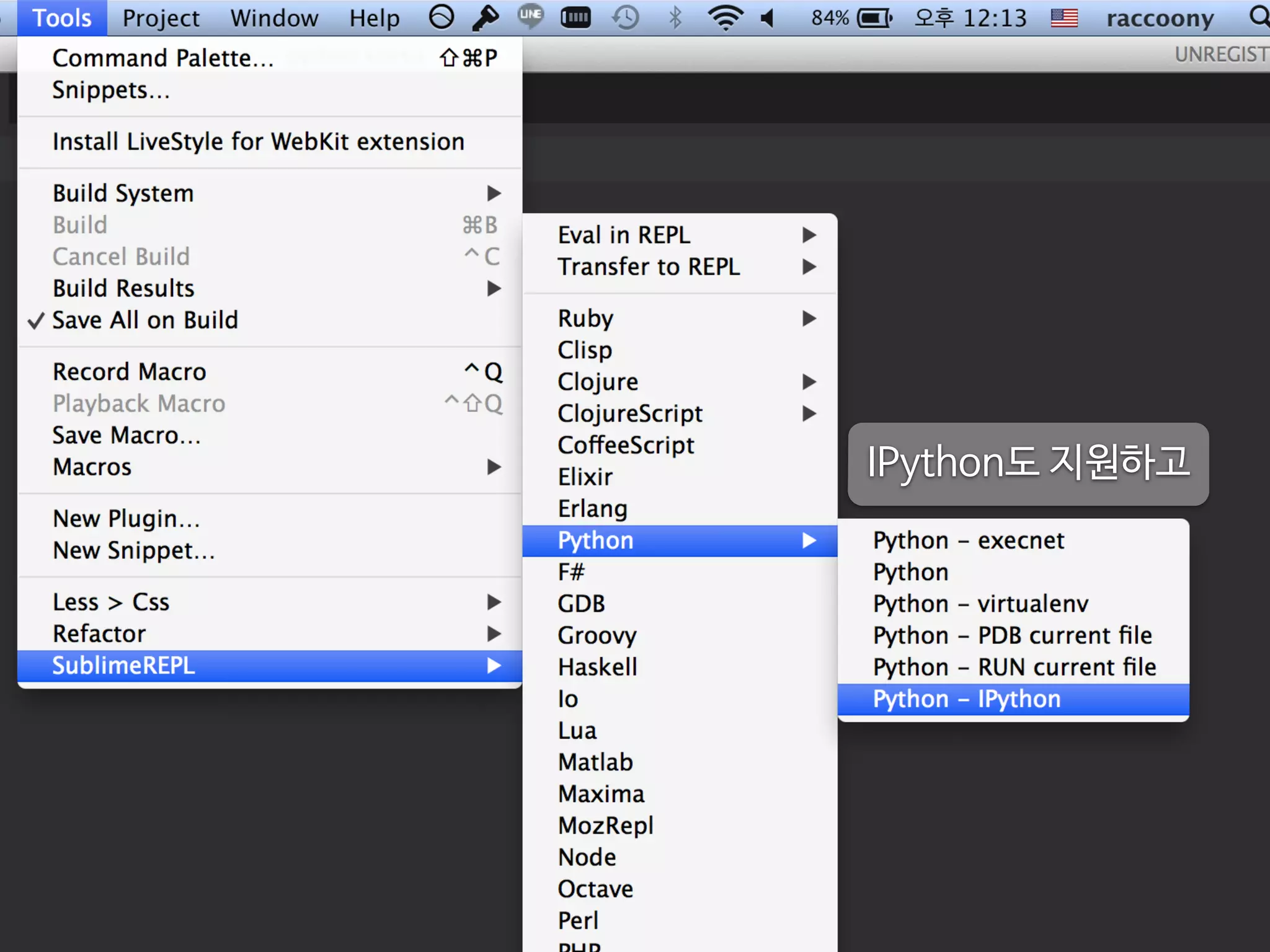Expand the highlighted Python submenu

pos(680,540)
